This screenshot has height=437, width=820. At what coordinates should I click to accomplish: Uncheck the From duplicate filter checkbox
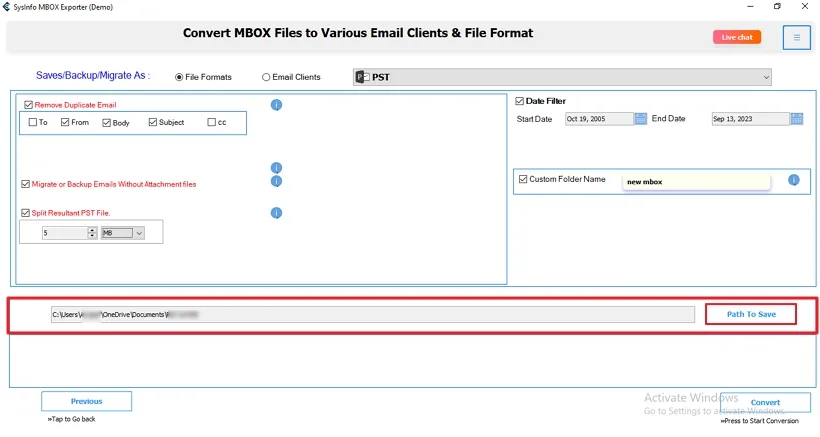pyautogui.click(x=65, y=122)
